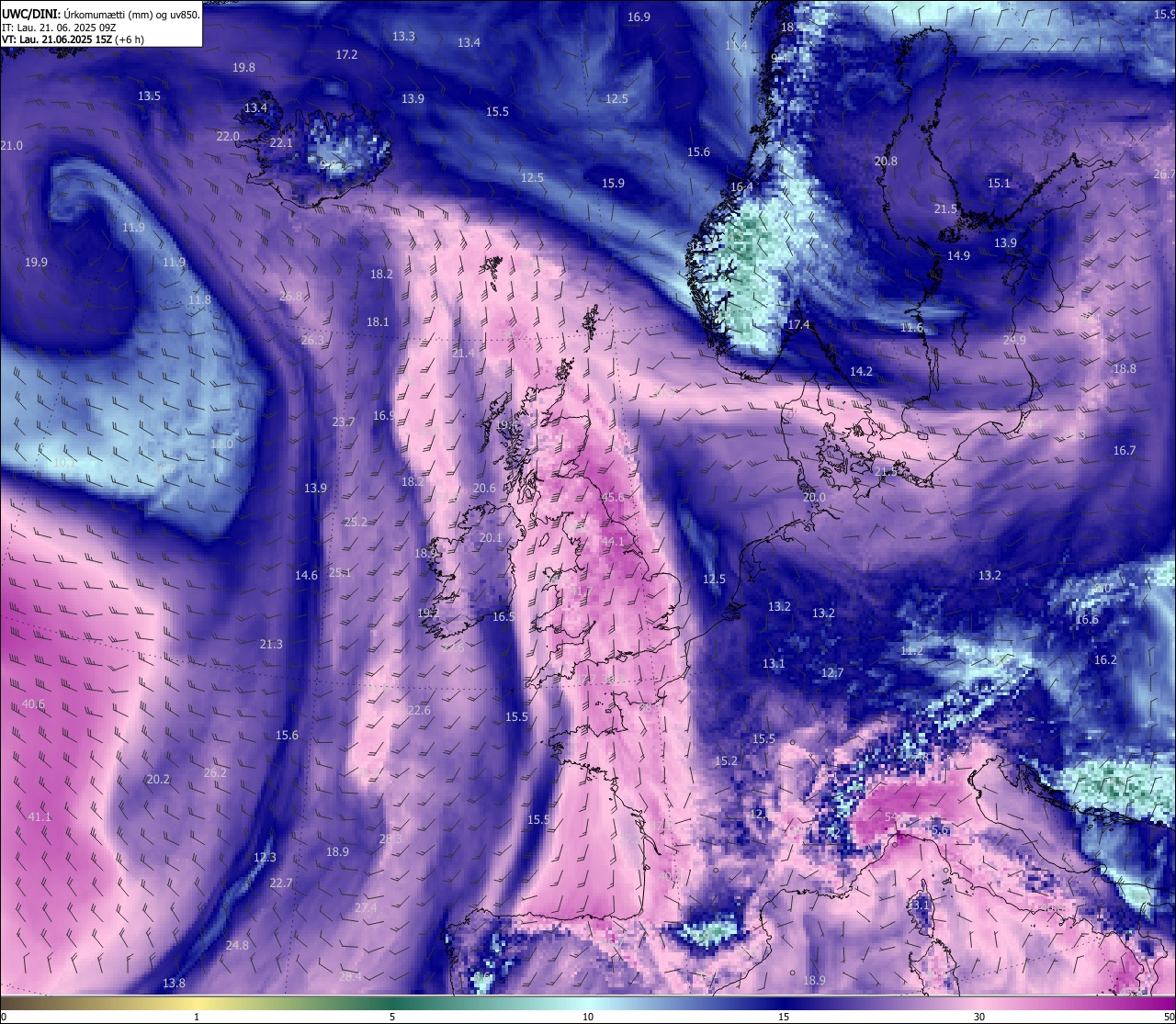Click the 13.3 value label
Screen dimensions: 1176x1024
pyautogui.click(x=403, y=37)
